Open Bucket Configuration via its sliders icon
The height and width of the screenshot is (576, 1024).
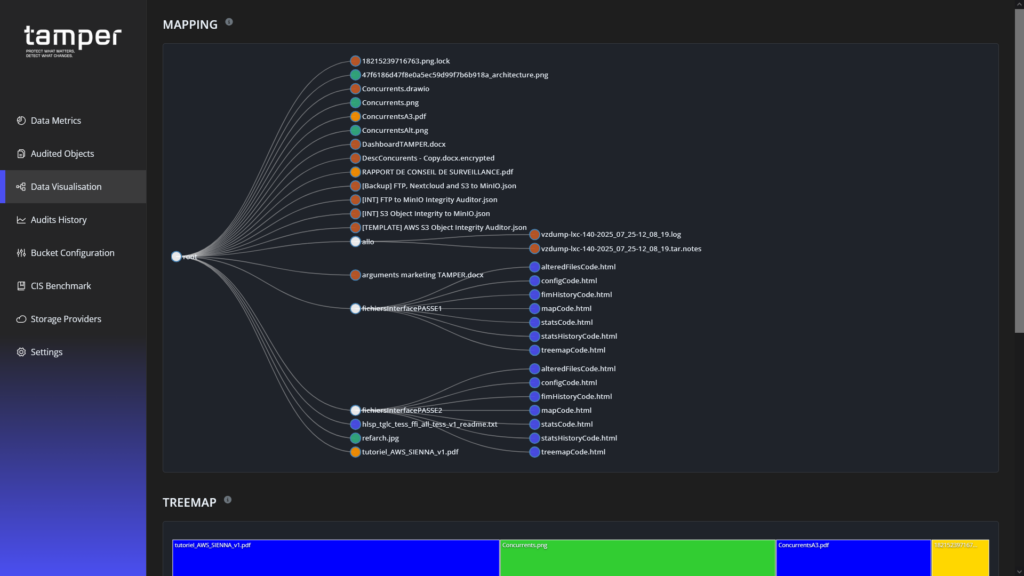[21, 252]
